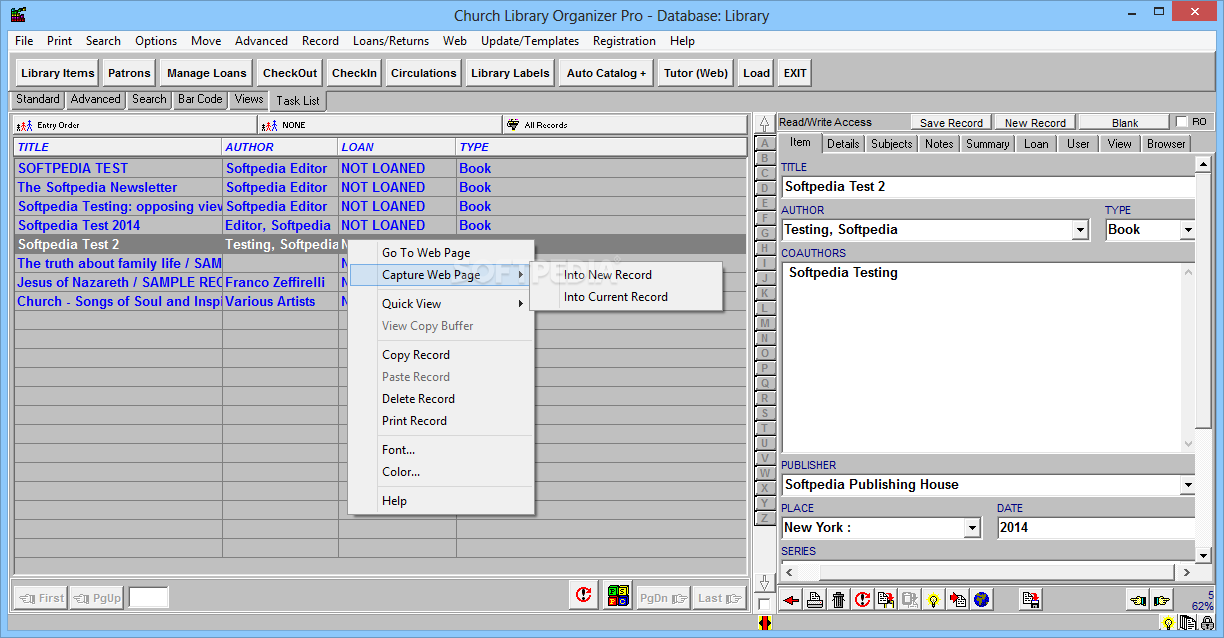
Task: Click the EXIT toolbar button
Action: [x=795, y=73]
